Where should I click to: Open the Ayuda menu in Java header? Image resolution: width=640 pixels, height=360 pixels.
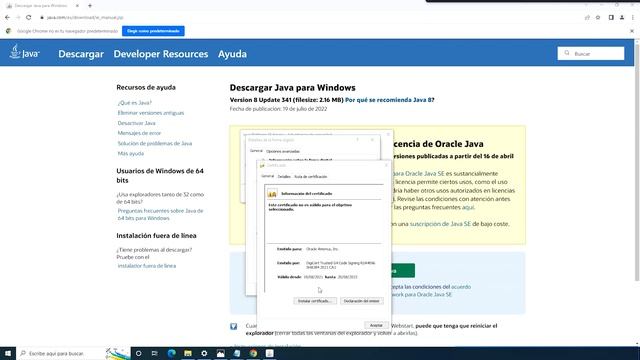[232, 54]
